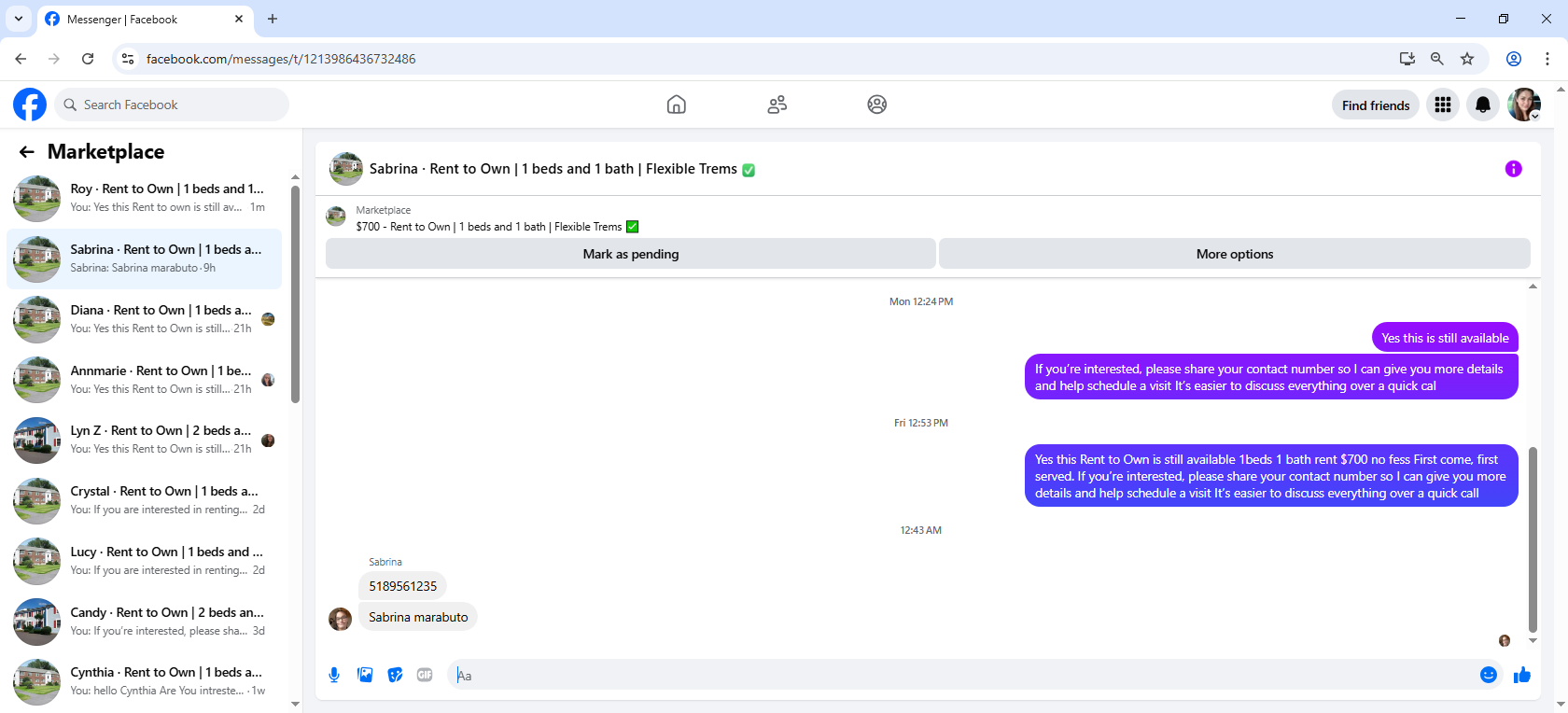Viewport: 1568px width, 713px height.
Task: Open Candy Rent to Own conversation
Action: pos(145,622)
